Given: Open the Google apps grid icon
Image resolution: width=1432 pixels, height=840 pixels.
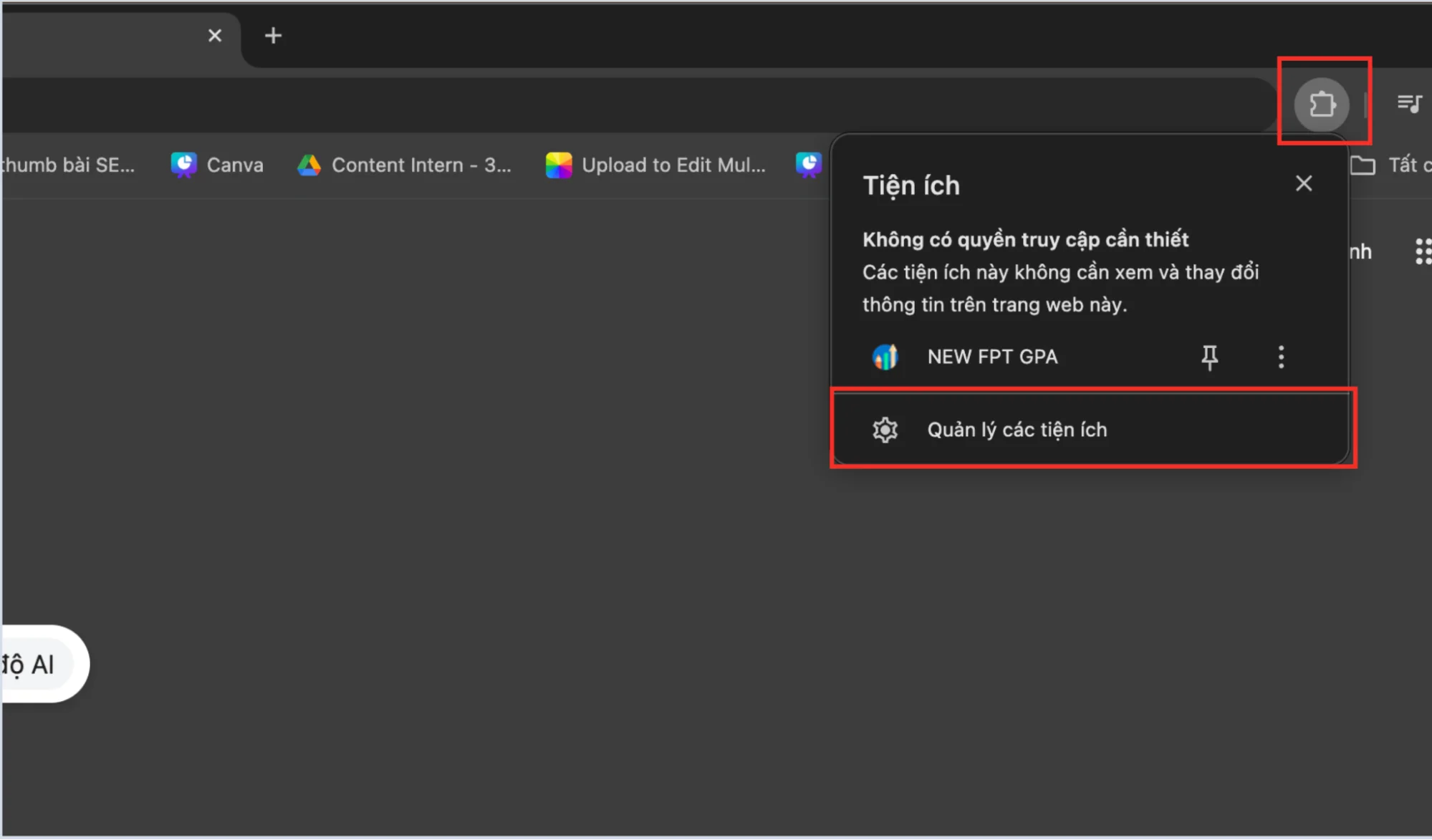Looking at the screenshot, I should 1422,251.
